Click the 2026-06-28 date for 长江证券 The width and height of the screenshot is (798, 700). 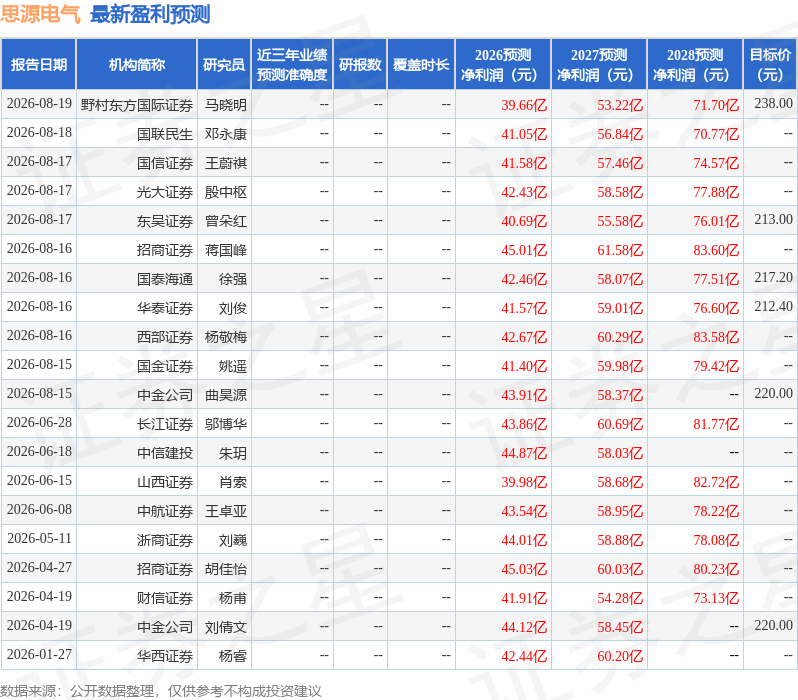[39, 422]
